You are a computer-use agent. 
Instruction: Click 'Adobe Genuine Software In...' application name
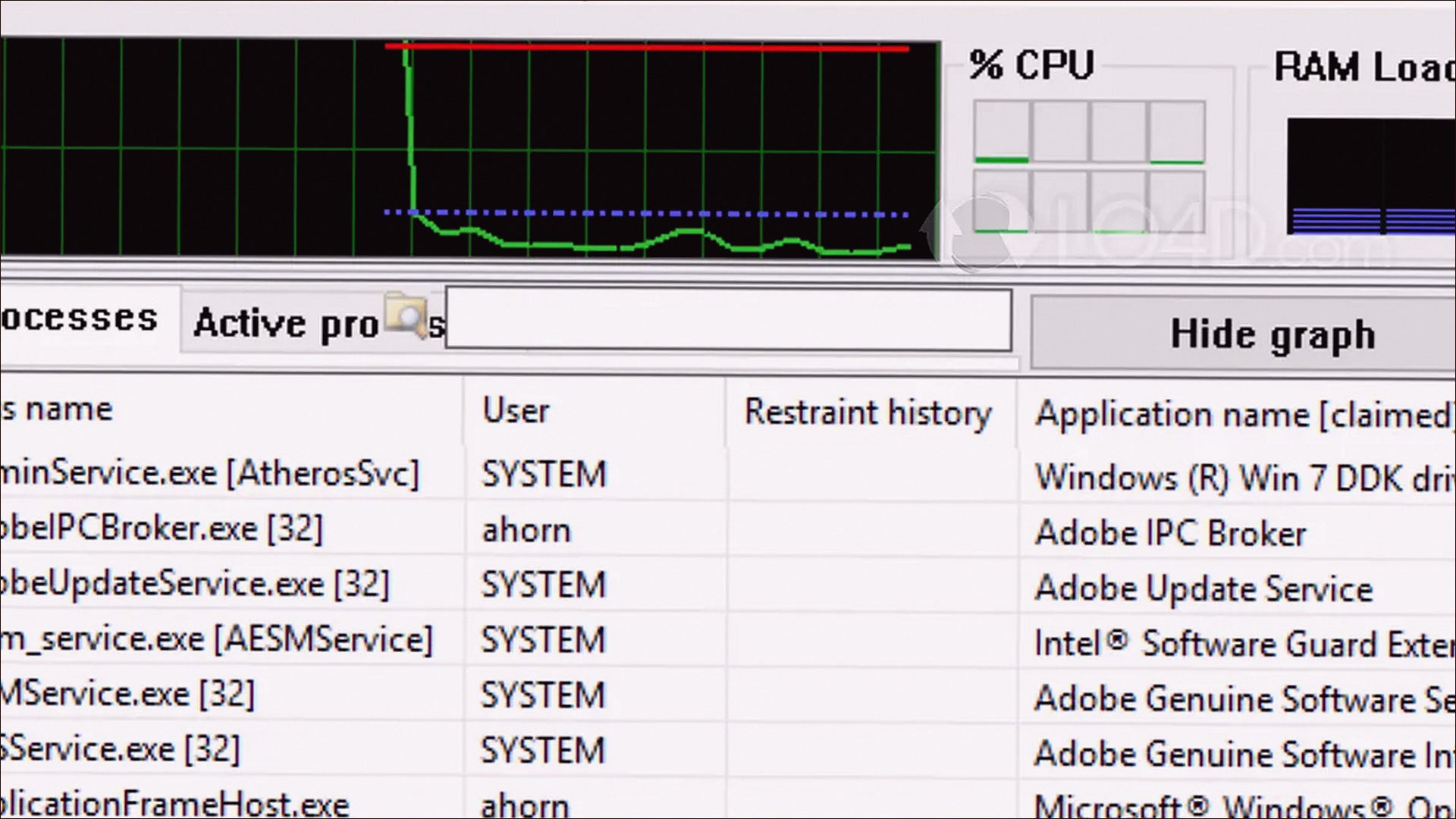click(1245, 754)
